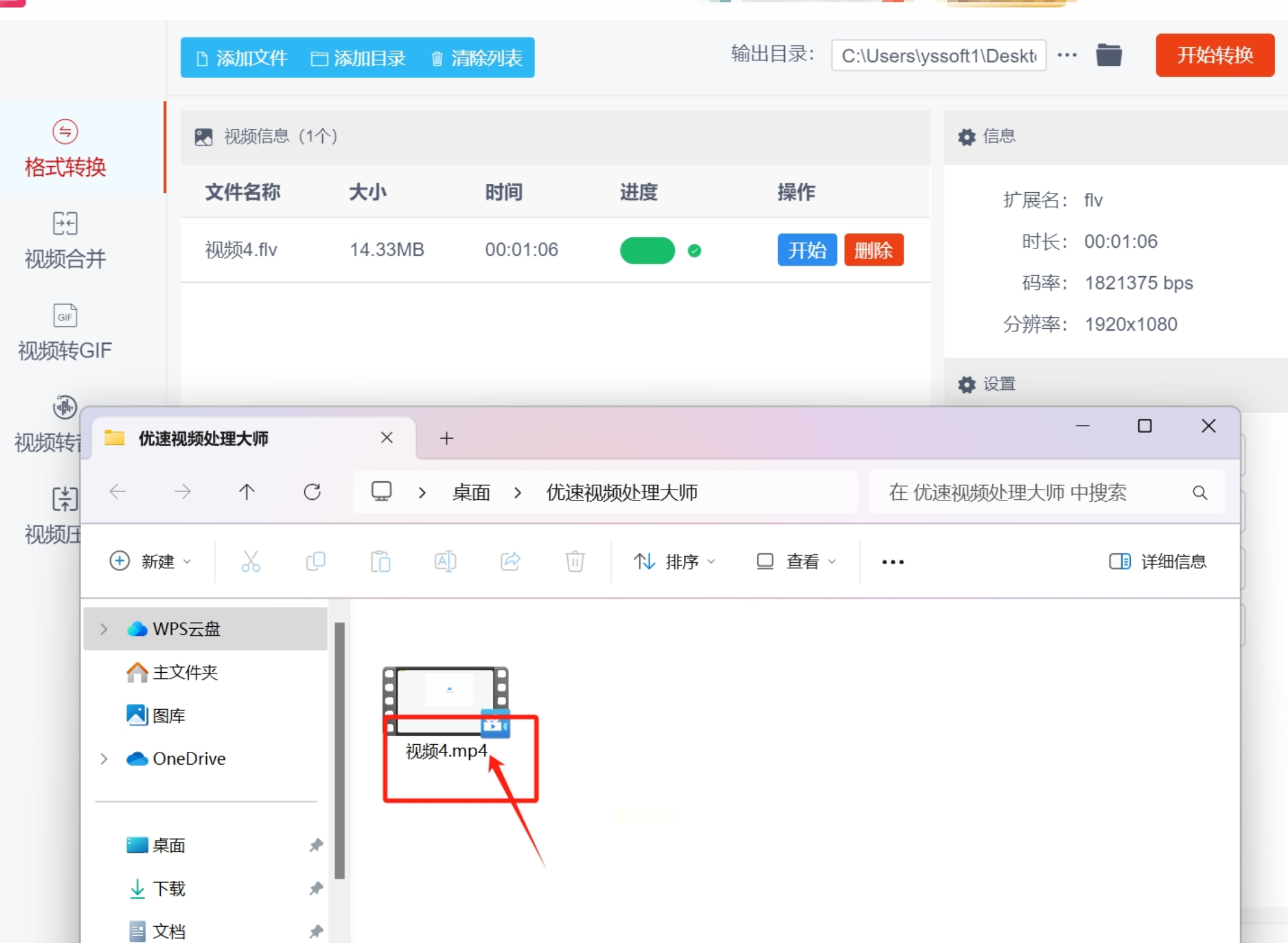
Task: Select the 视频4.mp4 file thumbnail
Action: point(446,701)
